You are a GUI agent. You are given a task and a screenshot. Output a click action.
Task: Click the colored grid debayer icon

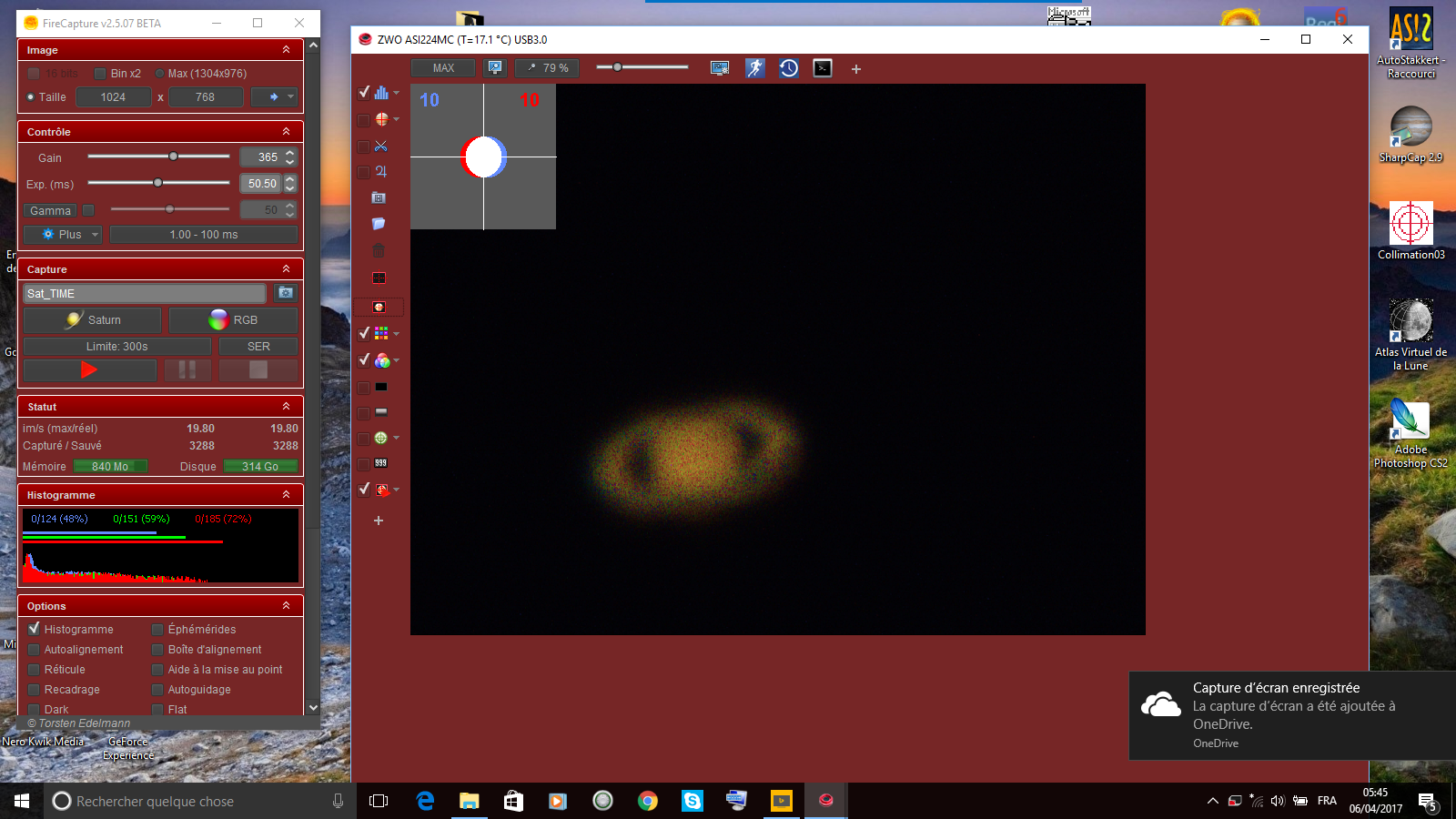point(381,334)
